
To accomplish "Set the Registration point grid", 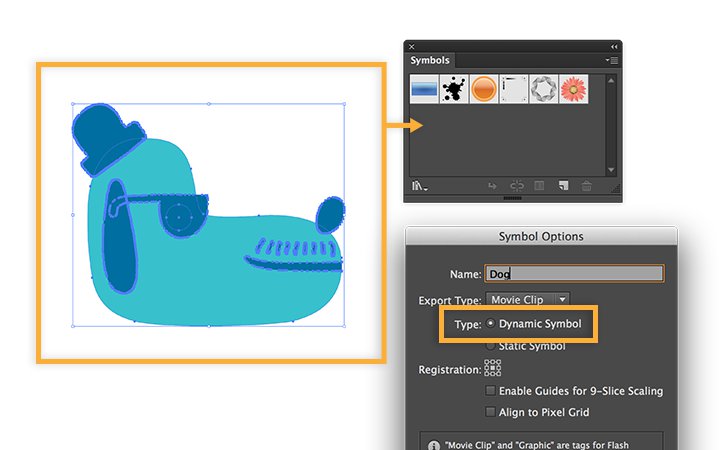I will coord(492,368).
